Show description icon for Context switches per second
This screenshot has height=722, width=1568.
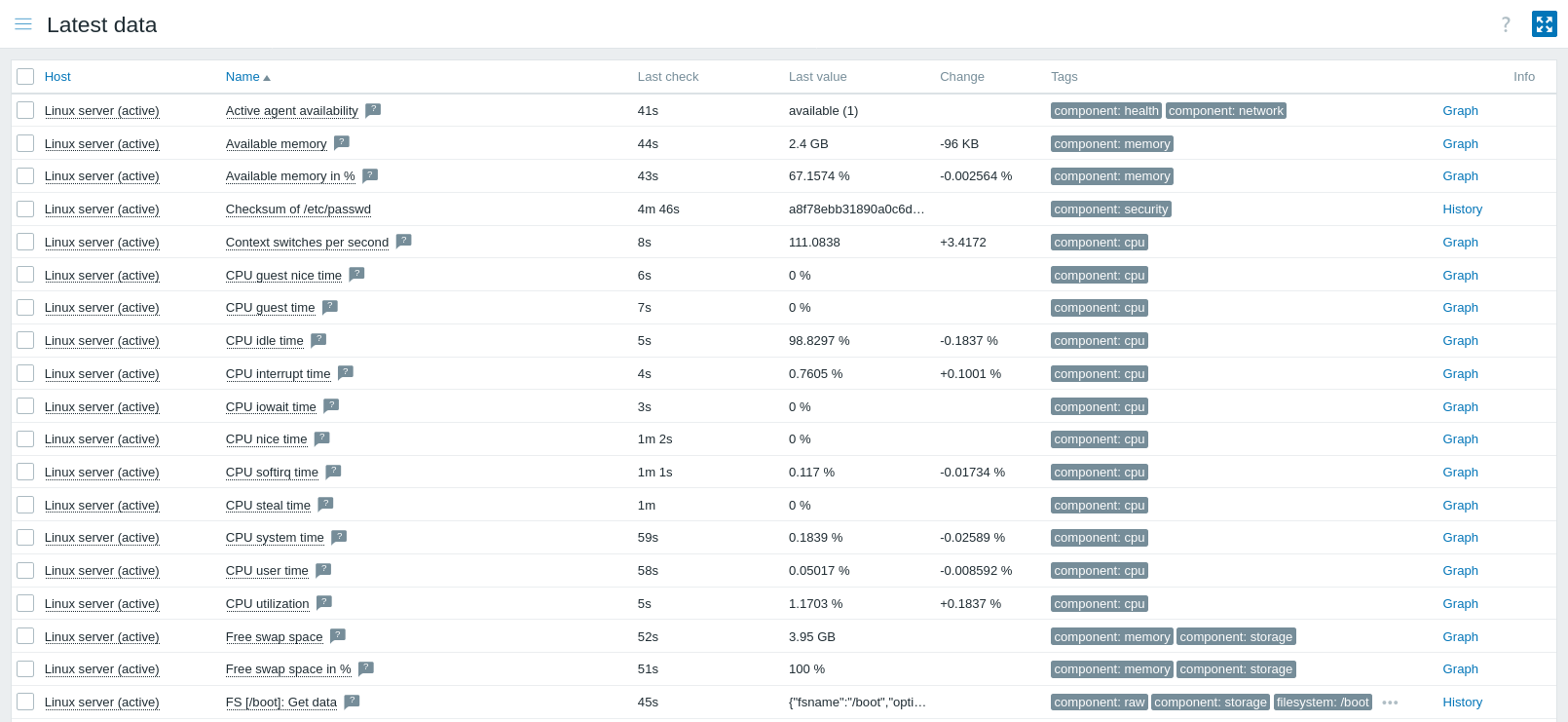[x=404, y=241]
